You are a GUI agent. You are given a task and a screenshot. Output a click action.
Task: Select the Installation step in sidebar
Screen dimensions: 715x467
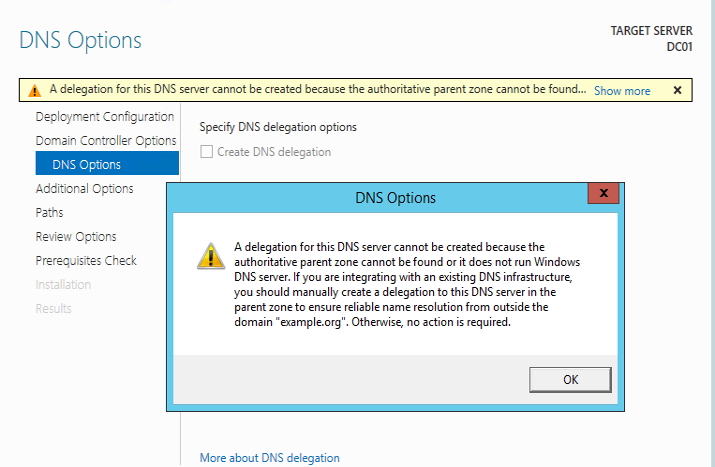[x=63, y=285]
